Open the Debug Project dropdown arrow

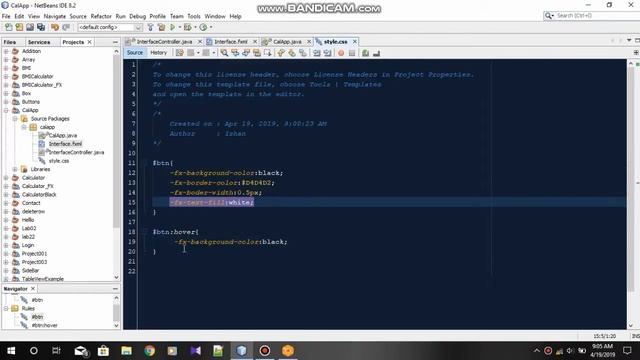(x=195, y=27)
